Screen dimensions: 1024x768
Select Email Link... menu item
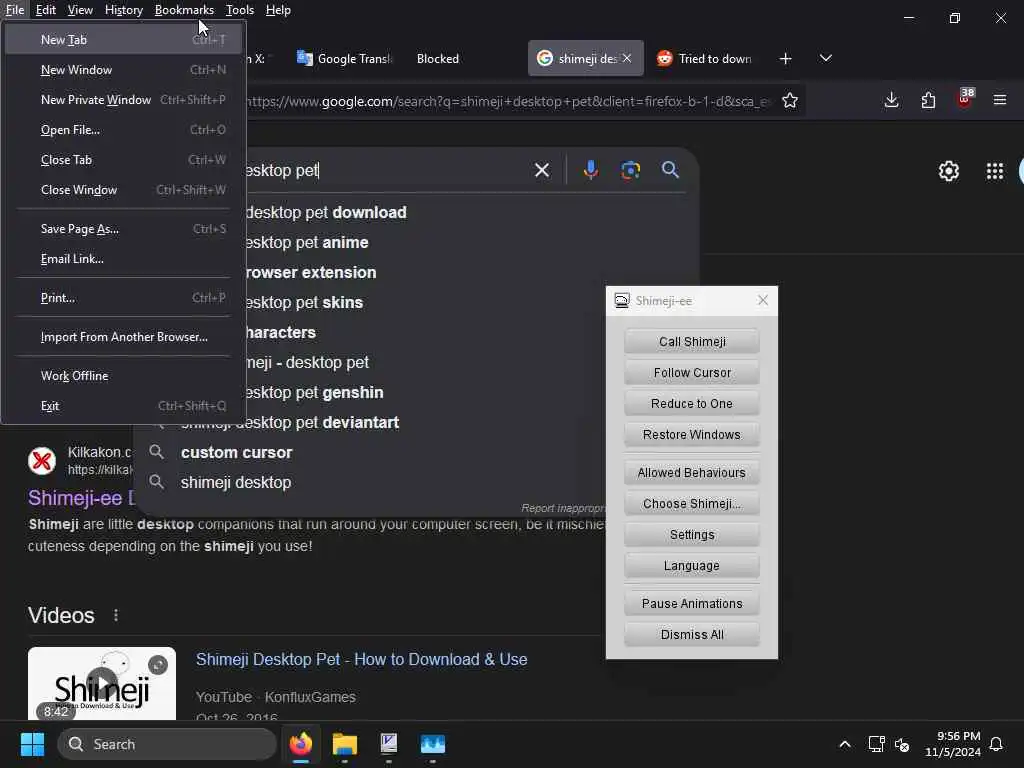click(x=123, y=259)
